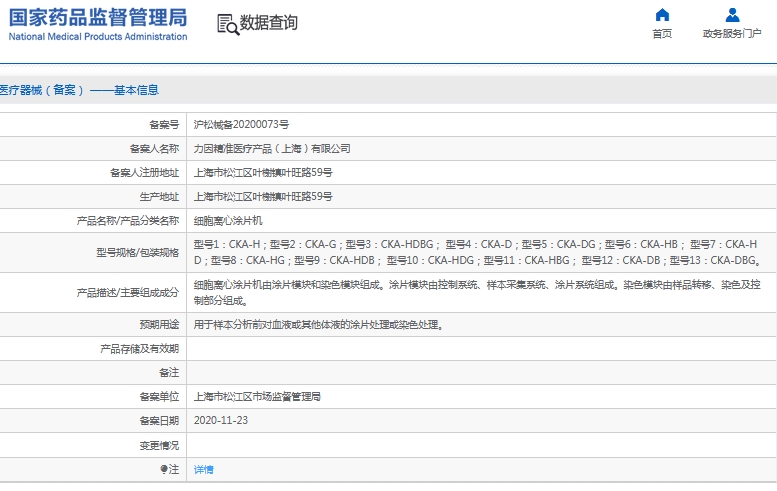Click the 生产地址 label

pos(159,197)
